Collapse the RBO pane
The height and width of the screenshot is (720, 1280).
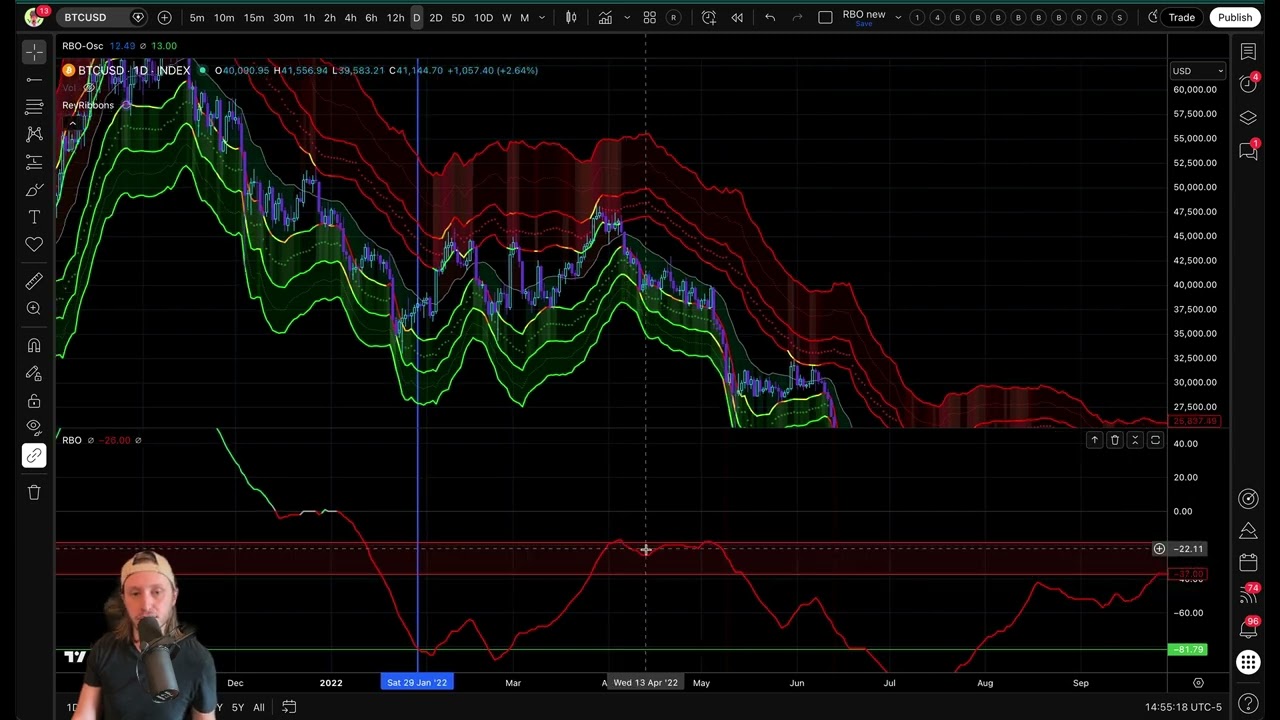1135,440
